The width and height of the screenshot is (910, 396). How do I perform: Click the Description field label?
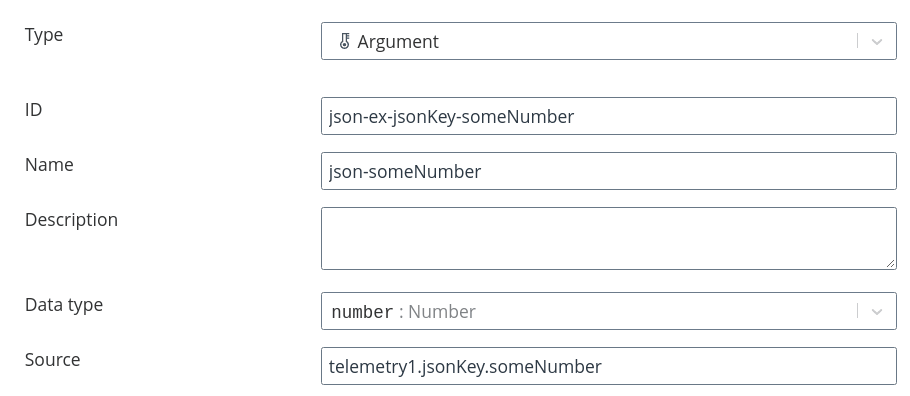(x=71, y=220)
